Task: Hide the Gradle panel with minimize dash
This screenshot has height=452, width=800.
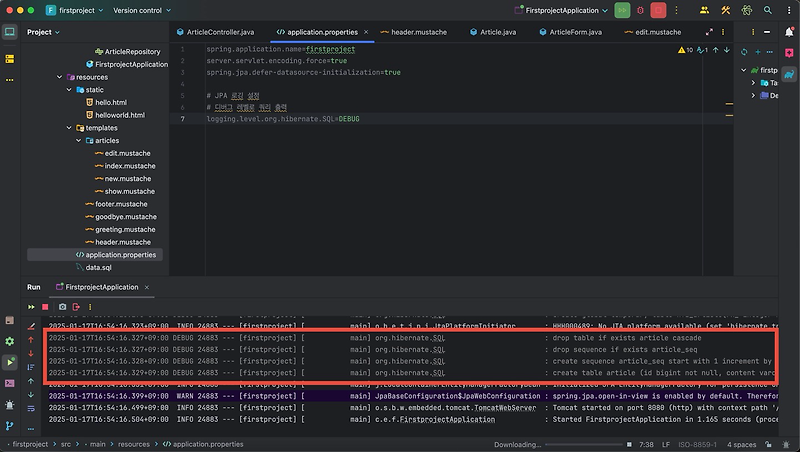Action: (767, 32)
